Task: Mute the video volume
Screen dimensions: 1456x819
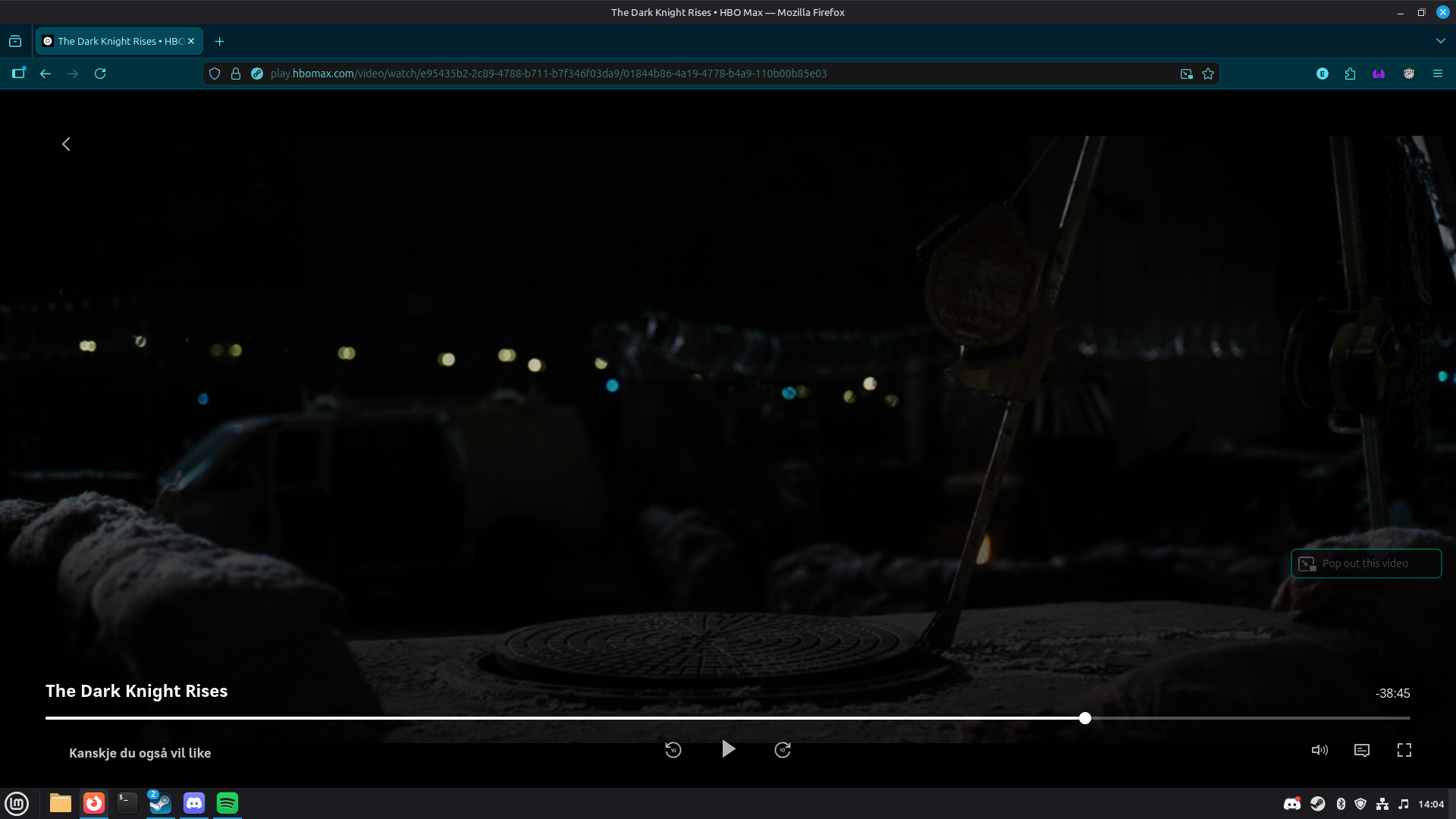Action: coord(1319,750)
